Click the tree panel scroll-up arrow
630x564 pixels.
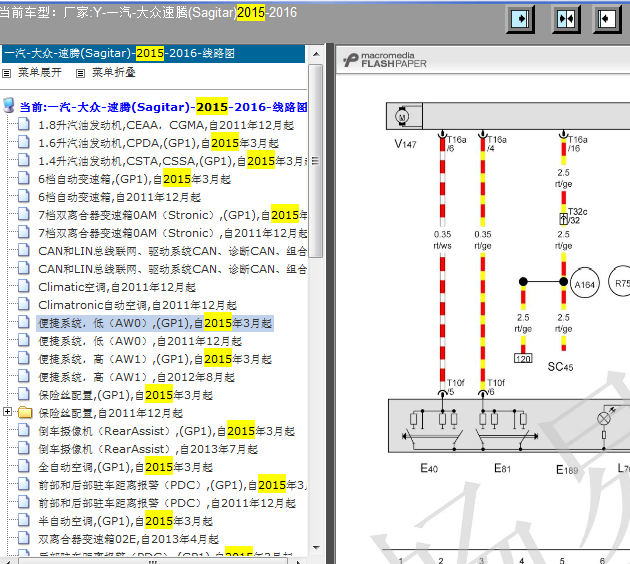316,54
